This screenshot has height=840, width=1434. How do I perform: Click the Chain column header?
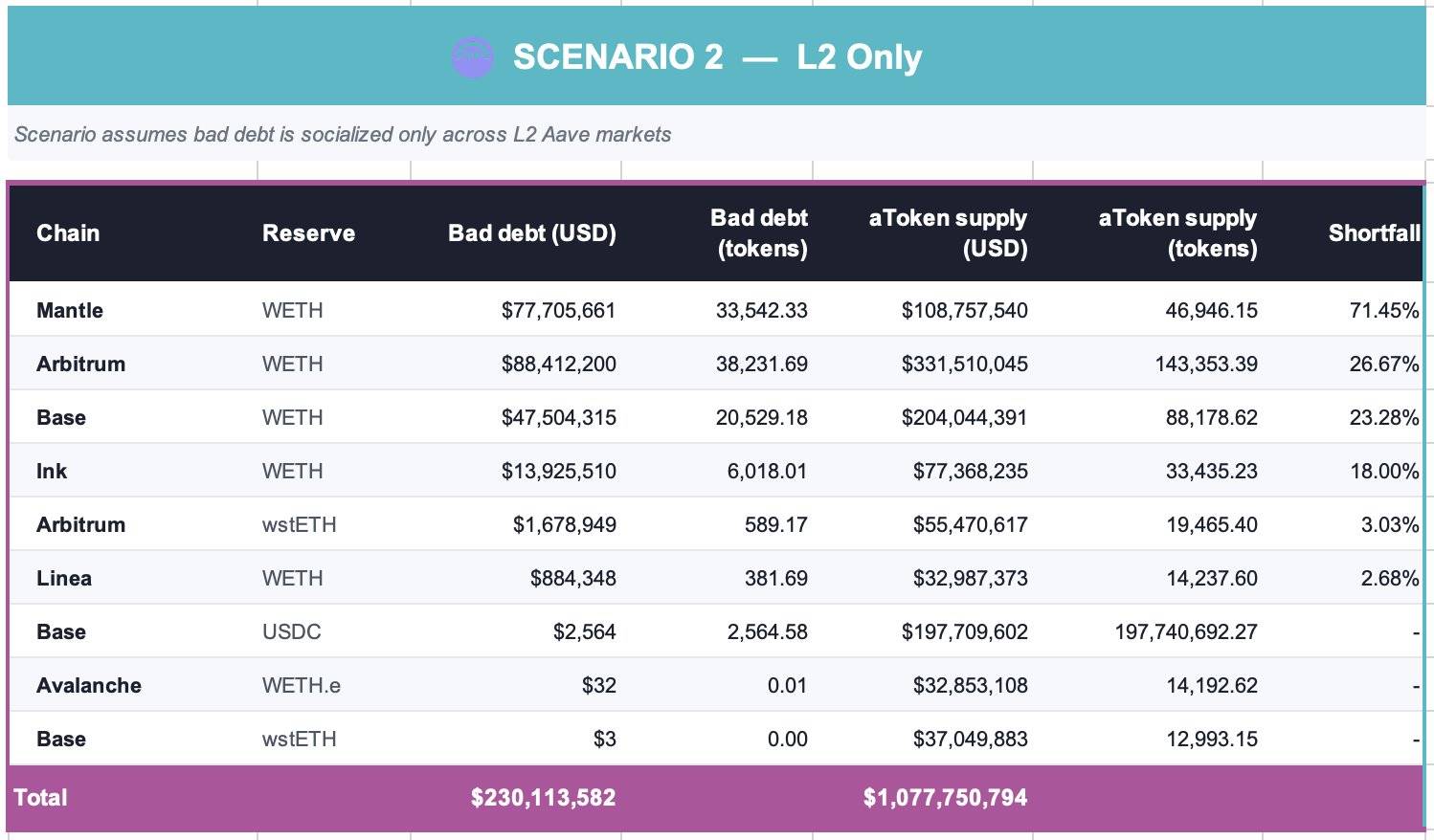[x=68, y=233]
